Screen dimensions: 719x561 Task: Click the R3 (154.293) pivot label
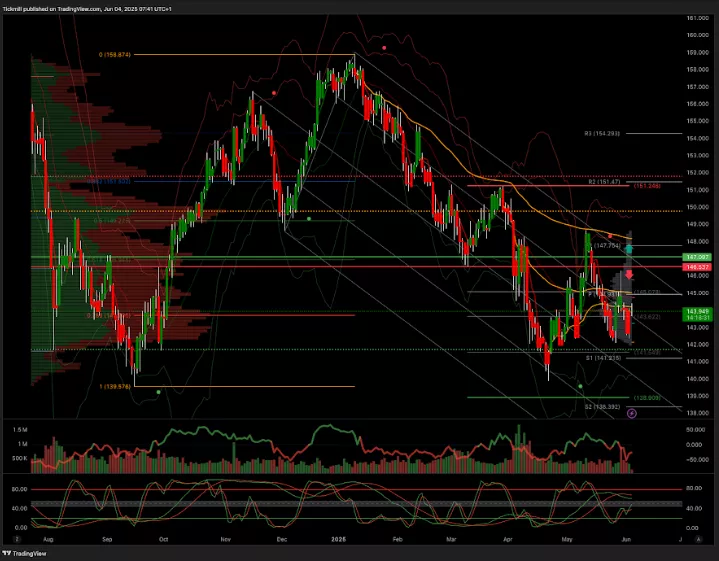603,133
